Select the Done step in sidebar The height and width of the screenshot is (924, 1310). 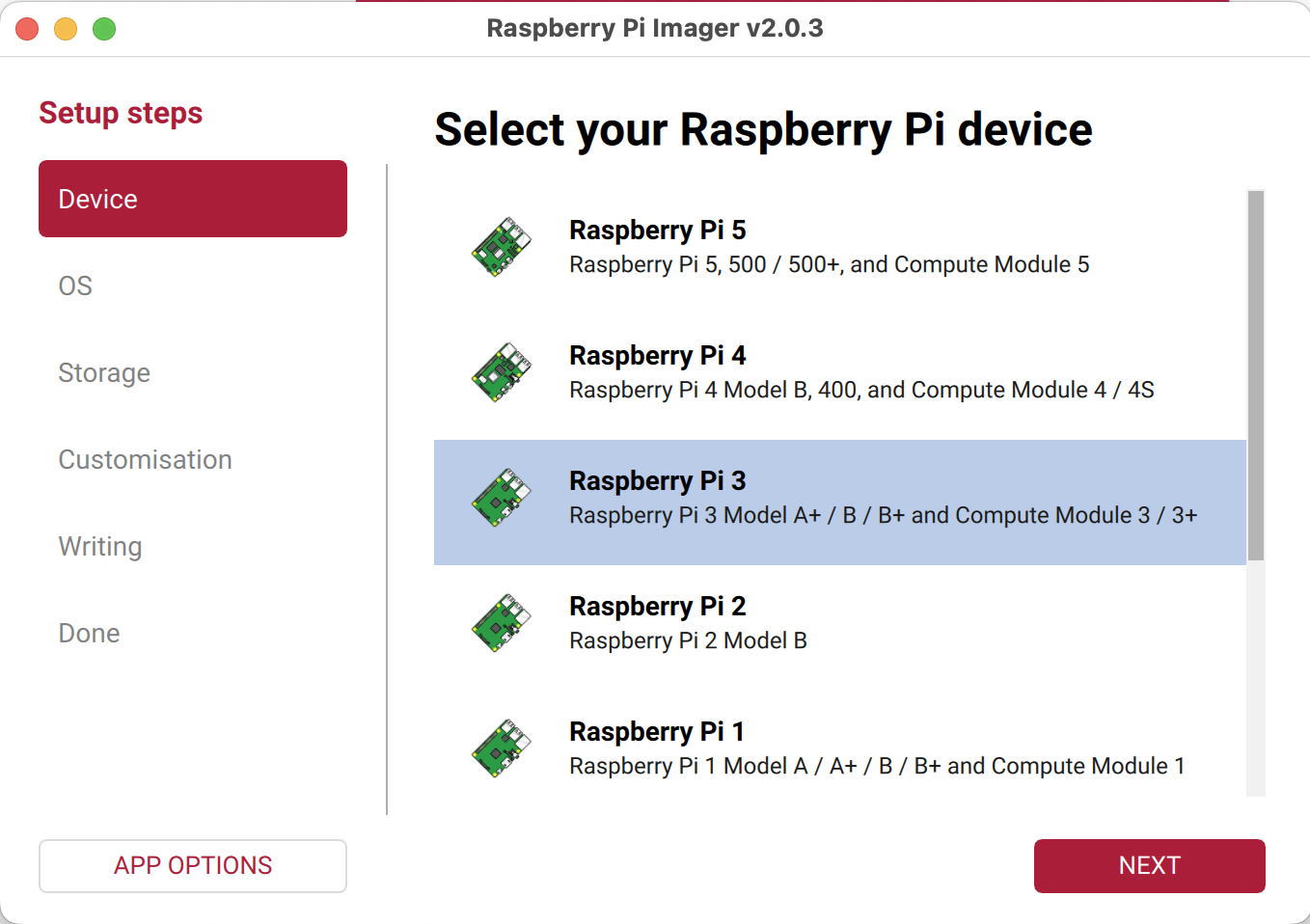click(89, 633)
